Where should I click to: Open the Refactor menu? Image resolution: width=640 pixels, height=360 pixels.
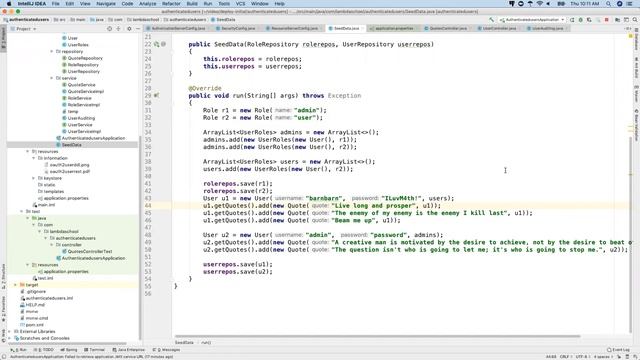coord(171,4)
